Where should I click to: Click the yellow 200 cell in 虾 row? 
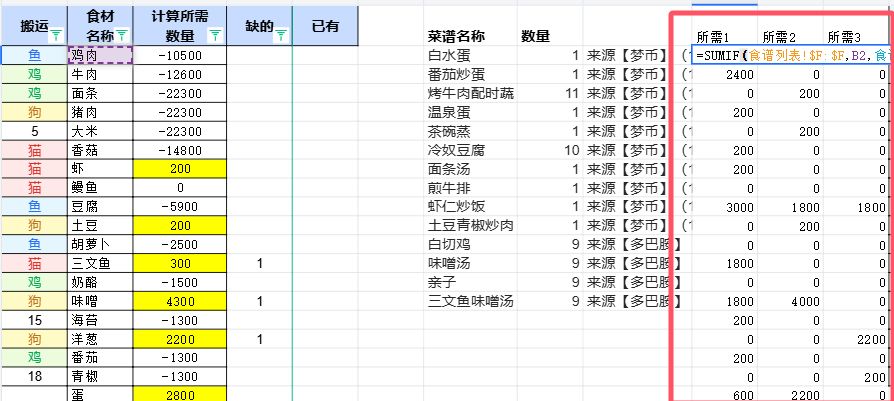pos(180,168)
